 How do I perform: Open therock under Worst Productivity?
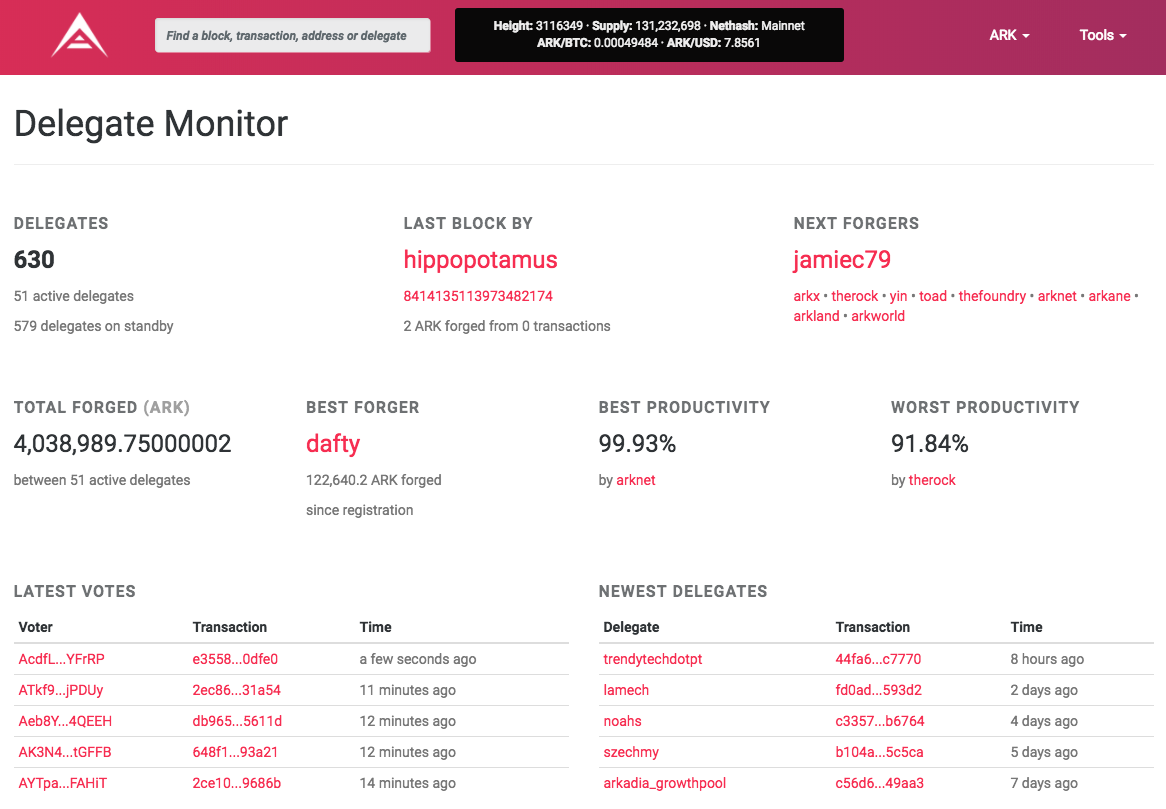pos(932,480)
